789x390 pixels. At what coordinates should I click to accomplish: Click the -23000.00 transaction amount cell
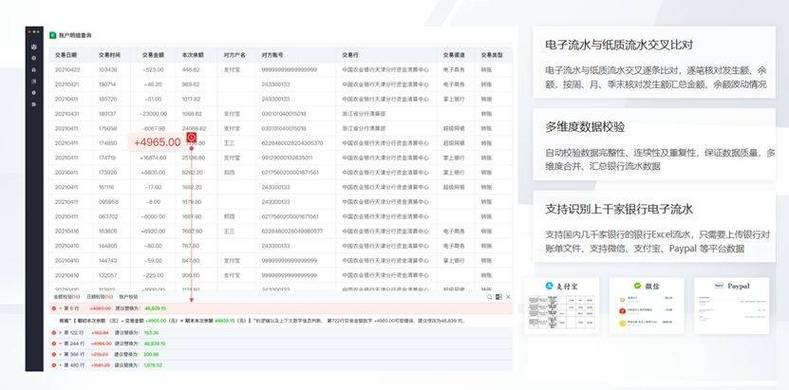(153, 114)
